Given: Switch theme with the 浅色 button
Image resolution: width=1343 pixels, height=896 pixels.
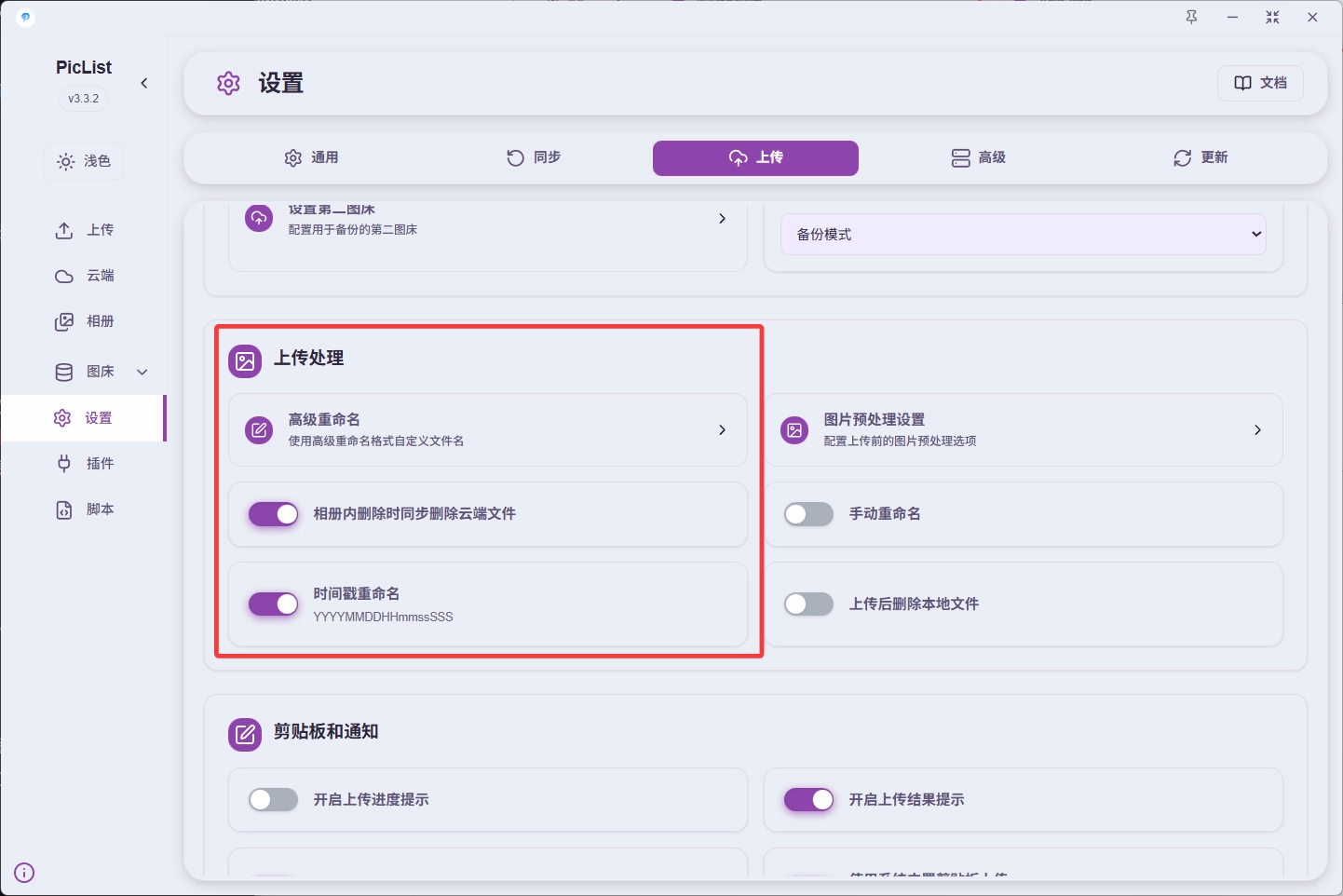Looking at the screenshot, I should click(x=84, y=161).
